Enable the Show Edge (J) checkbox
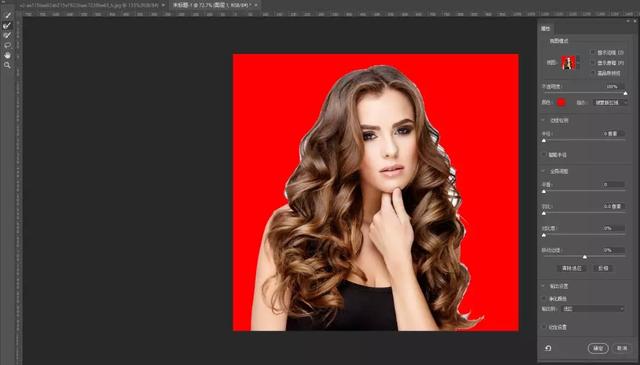The width and height of the screenshot is (640, 365). [593, 52]
